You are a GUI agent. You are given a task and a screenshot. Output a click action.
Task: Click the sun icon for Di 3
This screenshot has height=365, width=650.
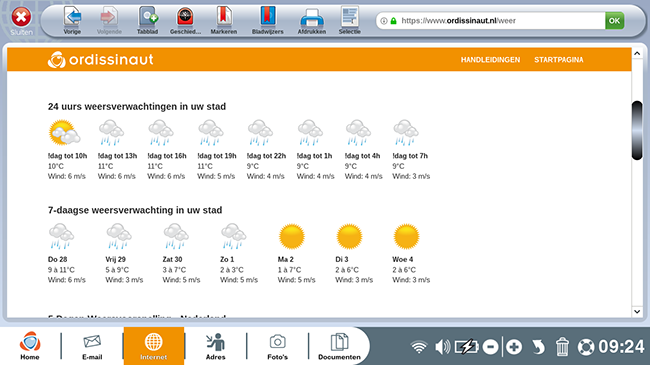349,236
